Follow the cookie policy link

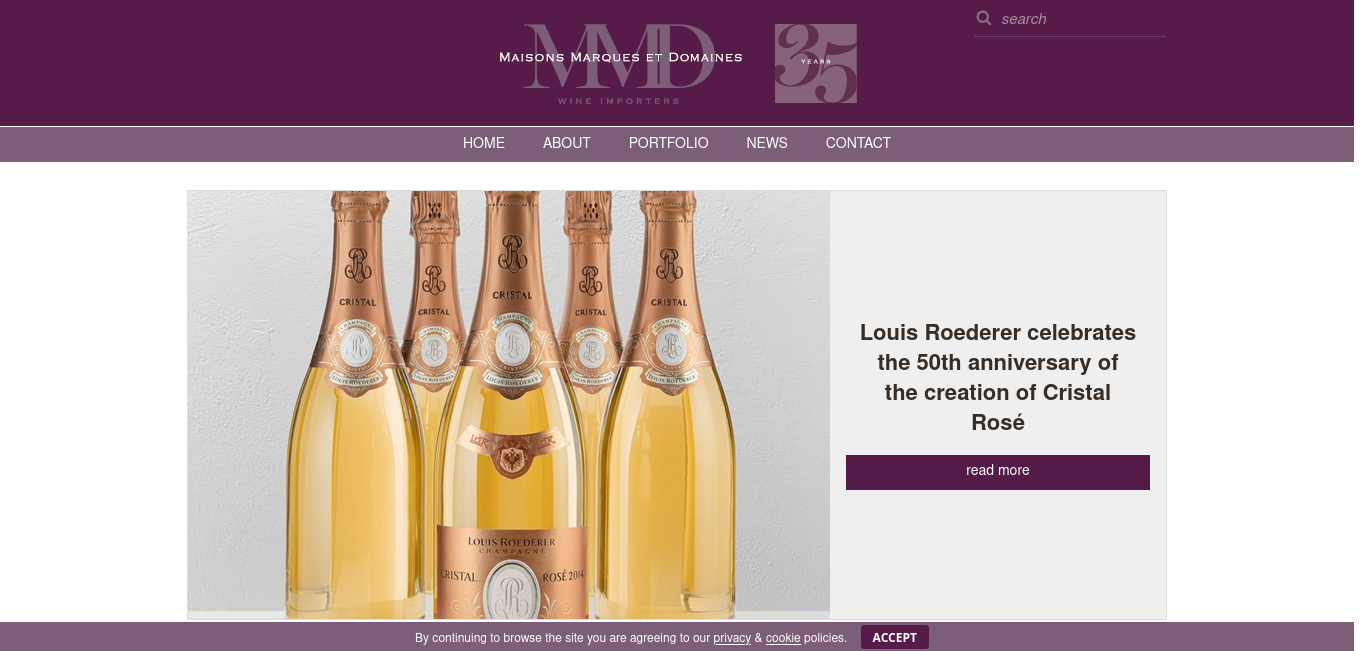click(x=783, y=638)
